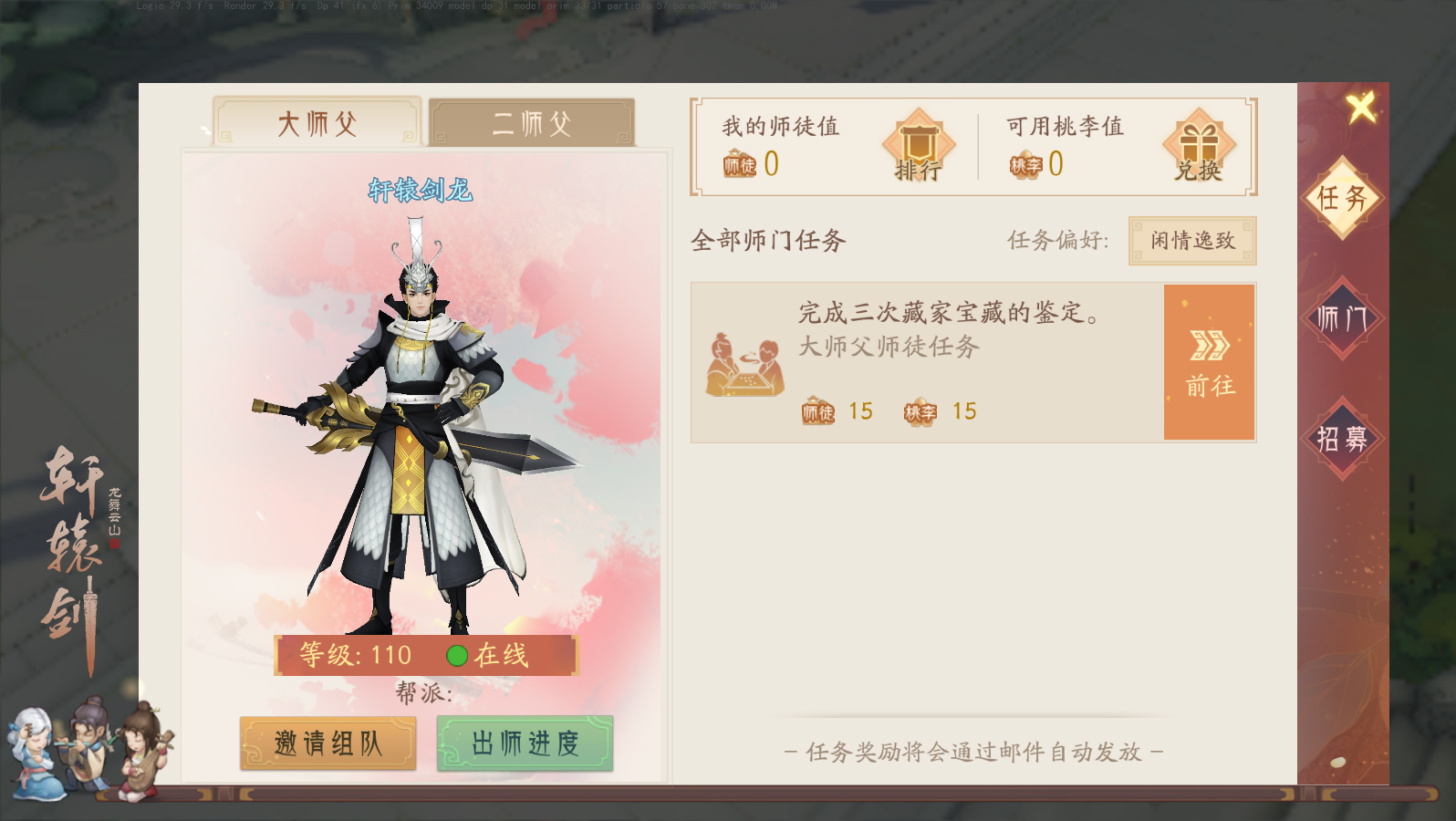Click the 在线 green status indicator
The width and height of the screenshot is (1456, 821).
(x=457, y=656)
